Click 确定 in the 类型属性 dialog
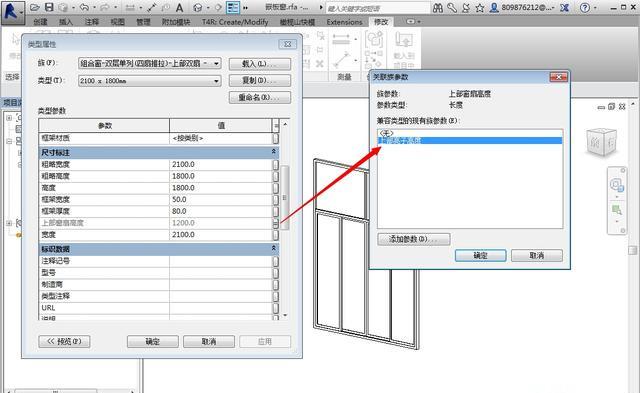The image size is (640, 393). coord(153,342)
